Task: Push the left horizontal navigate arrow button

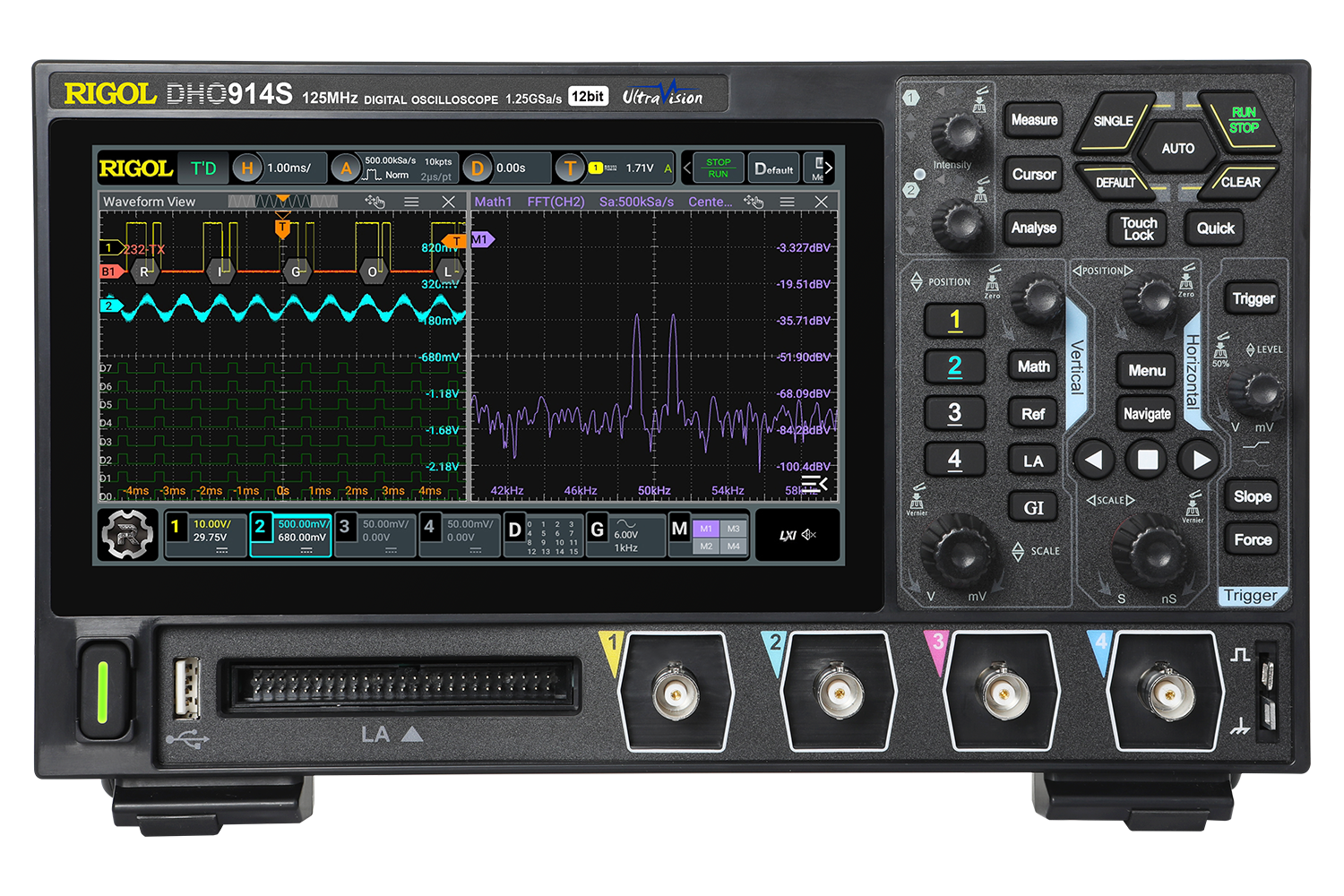Action: coord(1094,461)
